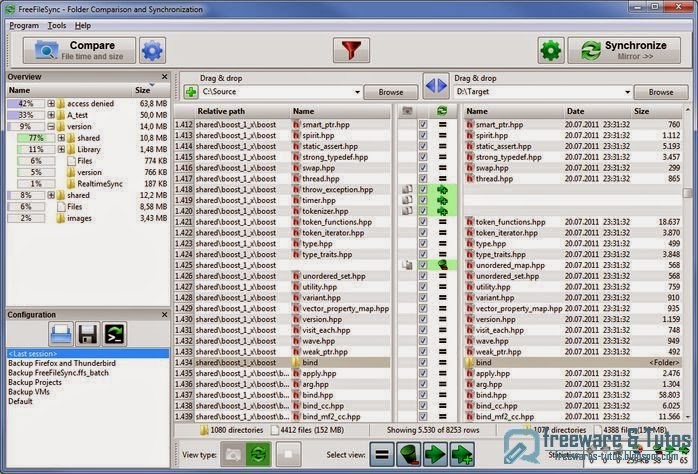The height and width of the screenshot is (474, 698).
Task: Click category icon for throw_exception.hpp row
Action: pyautogui.click(x=407, y=190)
